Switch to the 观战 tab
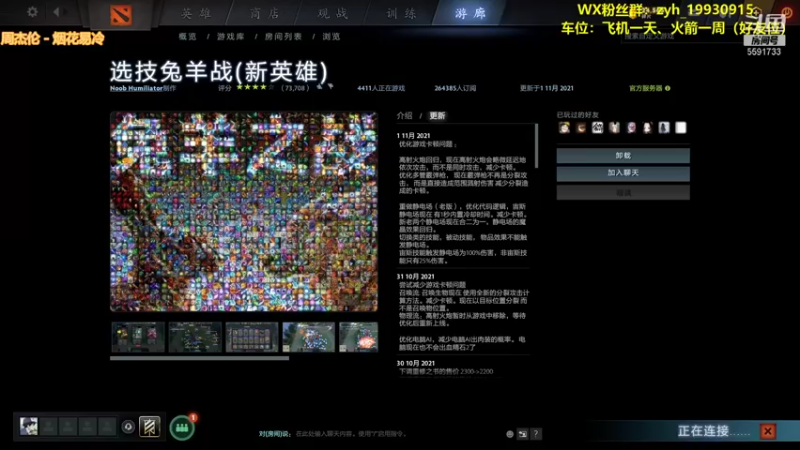 pyautogui.click(x=333, y=13)
